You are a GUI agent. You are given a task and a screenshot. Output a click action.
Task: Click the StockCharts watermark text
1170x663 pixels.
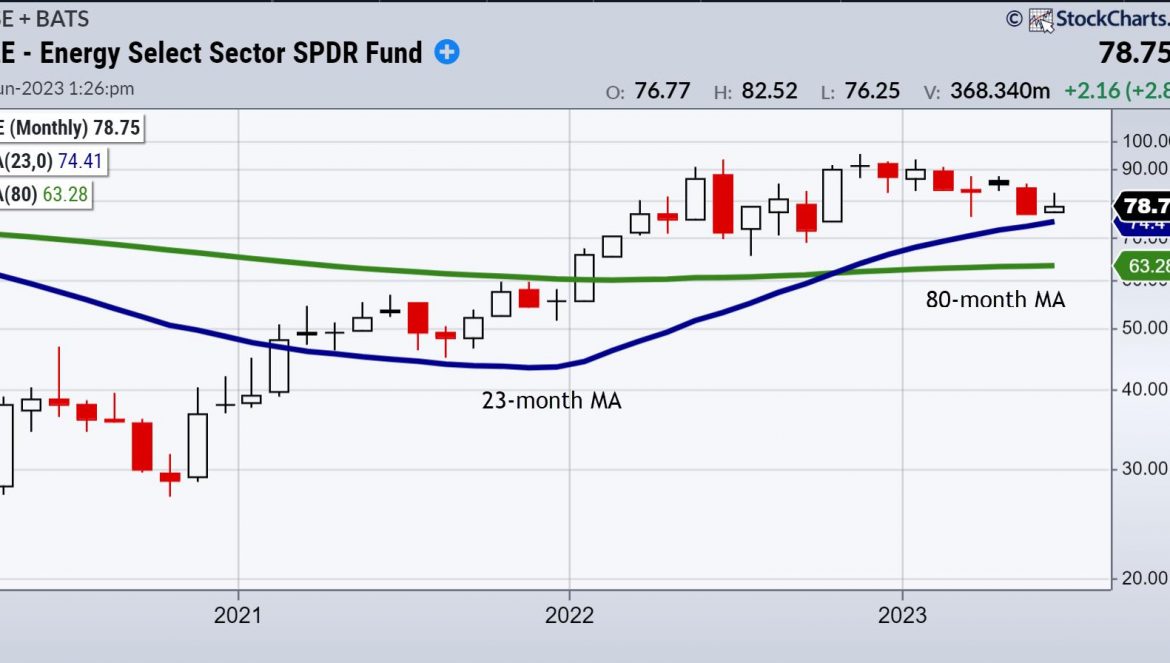click(1113, 19)
